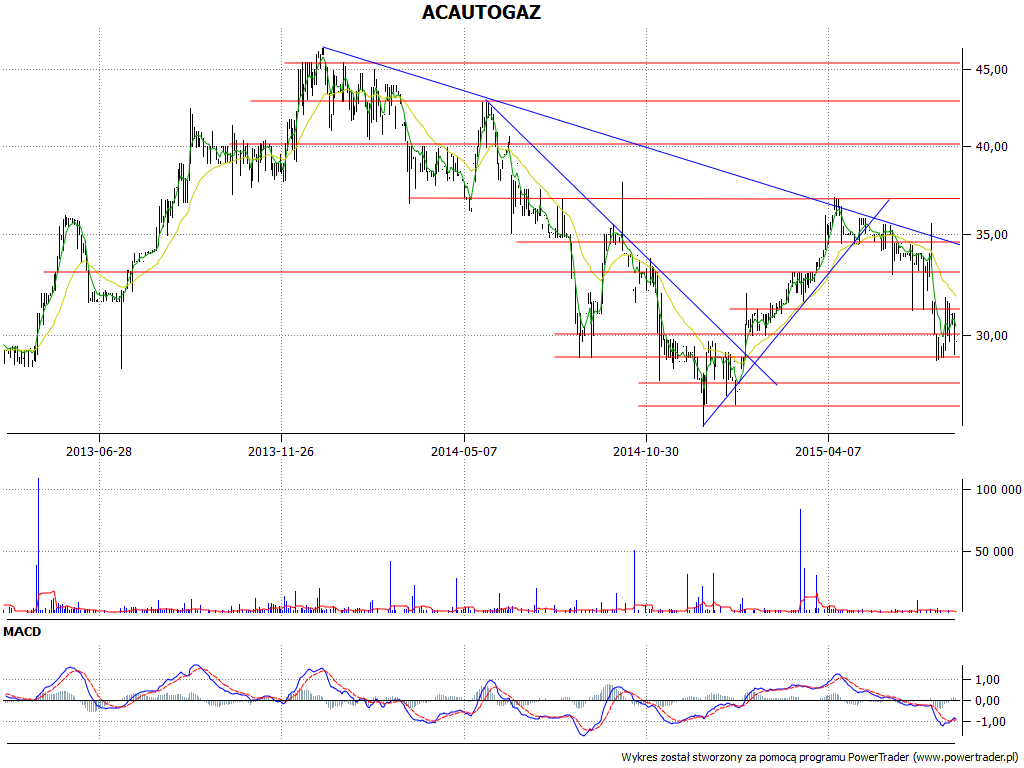Click the 30,00 price axis label

pos(991,336)
